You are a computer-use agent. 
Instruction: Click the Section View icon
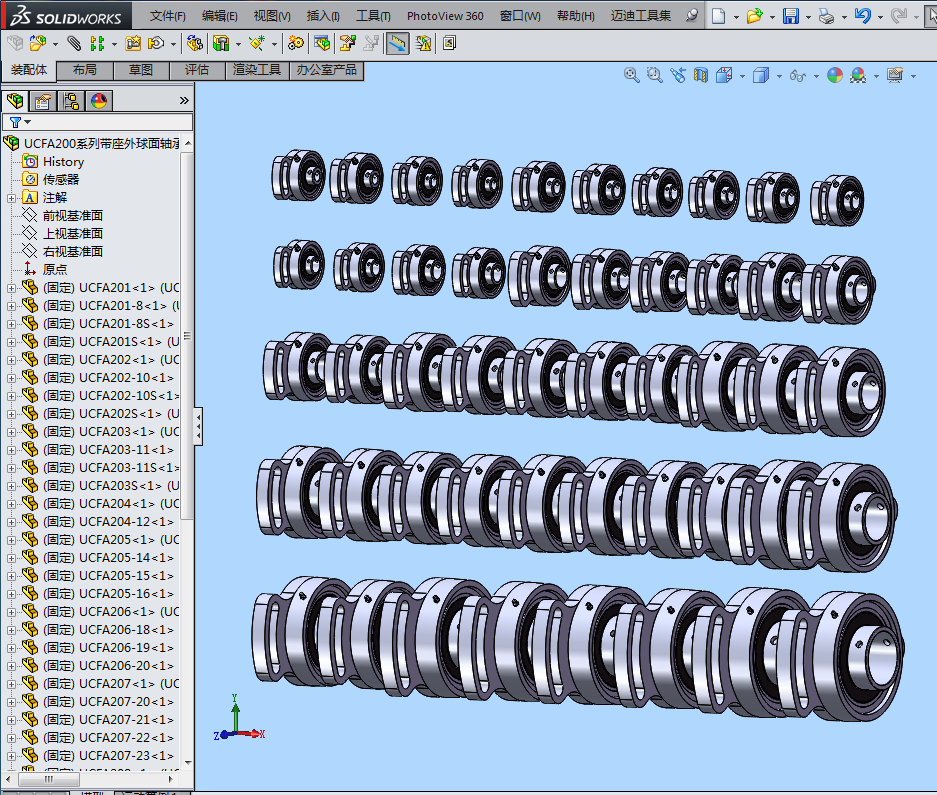(700, 75)
